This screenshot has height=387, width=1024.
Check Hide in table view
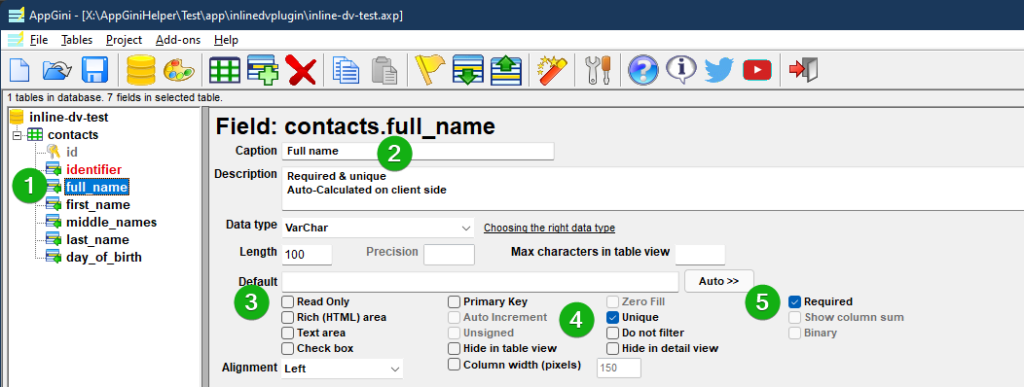[x=454, y=348]
